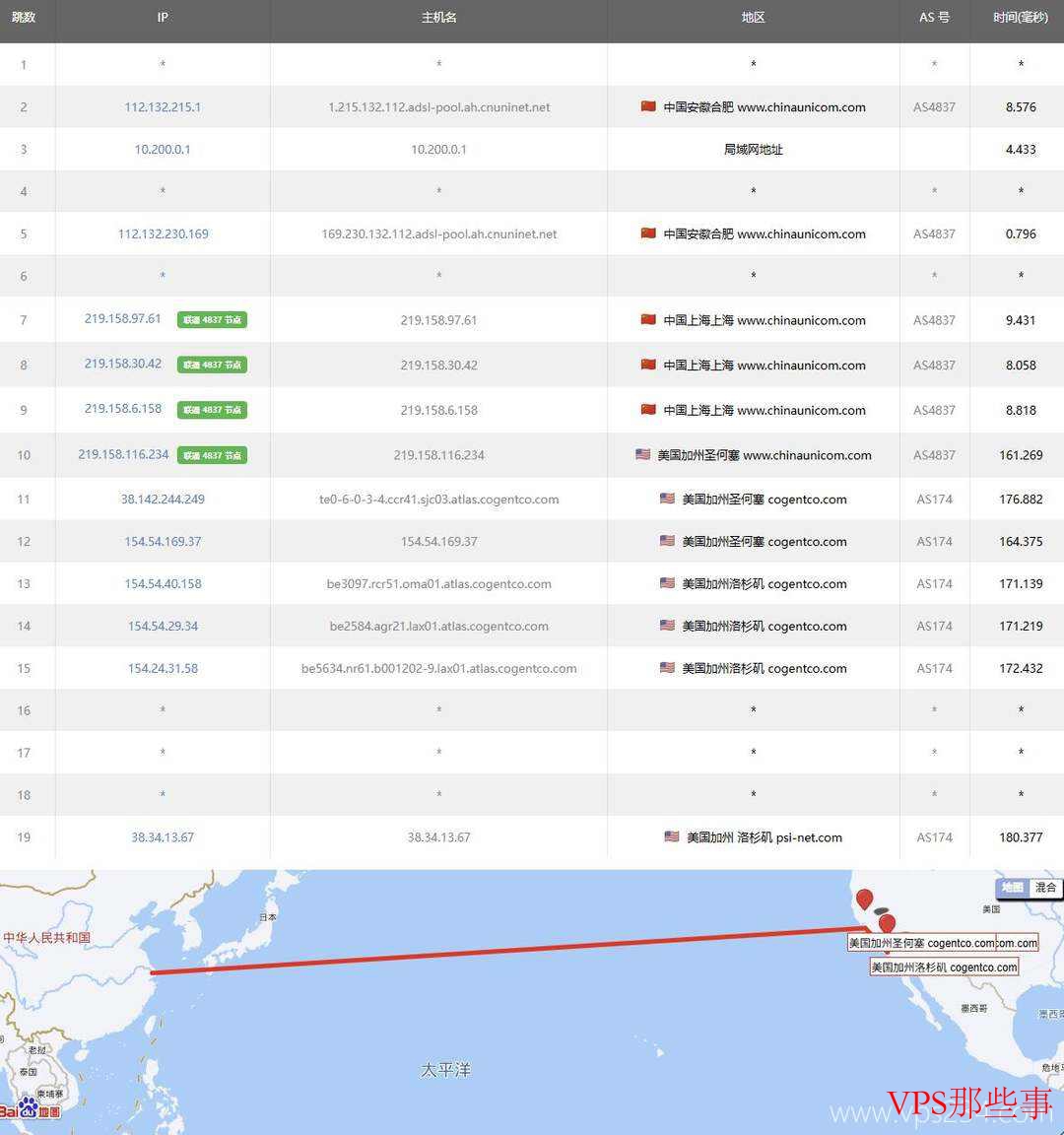Click the US flag in the 38.34.13.67 row
The width and height of the screenshot is (1064, 1135).
[672, 836]
